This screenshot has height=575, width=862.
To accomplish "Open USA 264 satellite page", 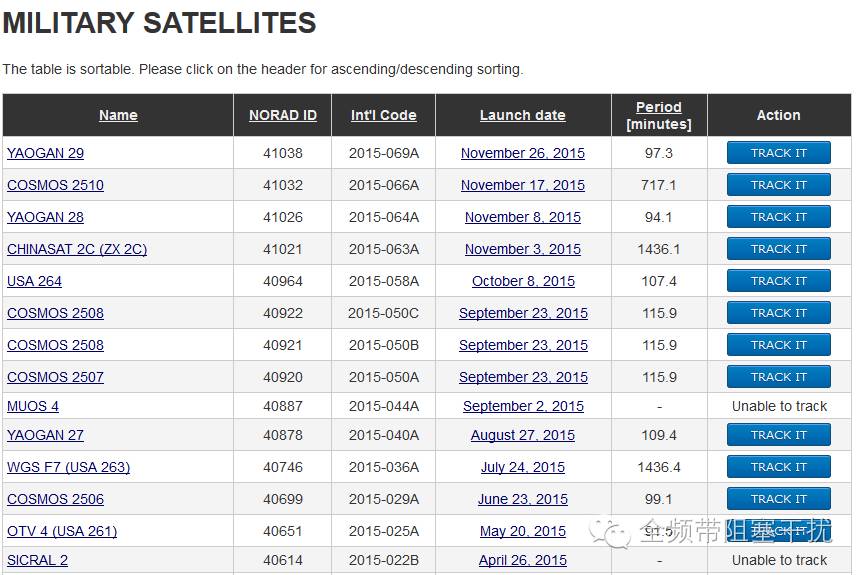I will pos(34,281).
